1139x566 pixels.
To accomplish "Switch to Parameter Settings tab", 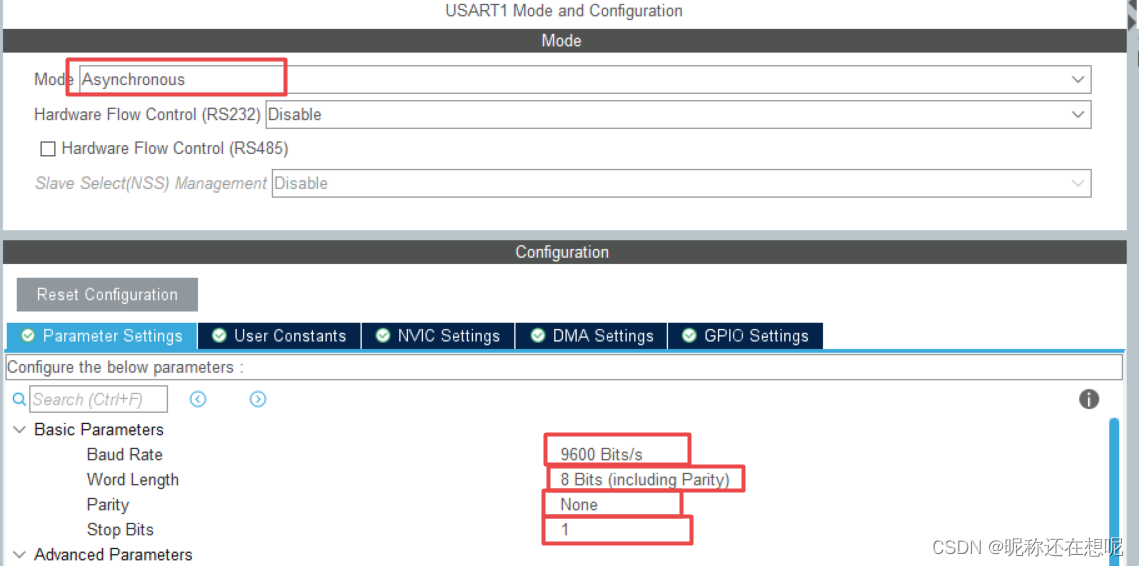I will pyautogui.click(x=102, y=336).
